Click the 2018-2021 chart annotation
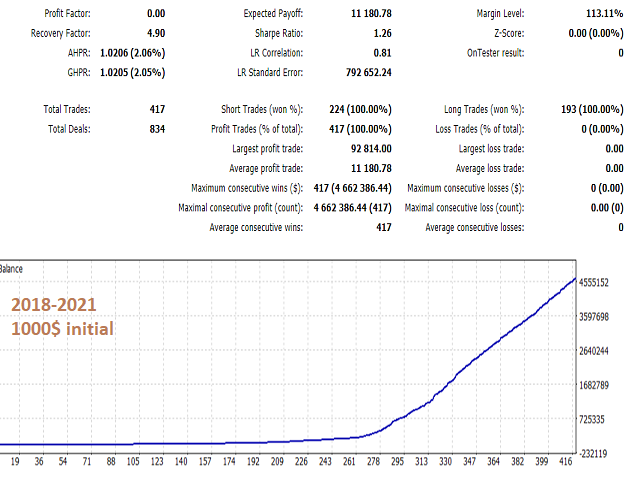This screenshot has width=640, height=480. (57, 307)
